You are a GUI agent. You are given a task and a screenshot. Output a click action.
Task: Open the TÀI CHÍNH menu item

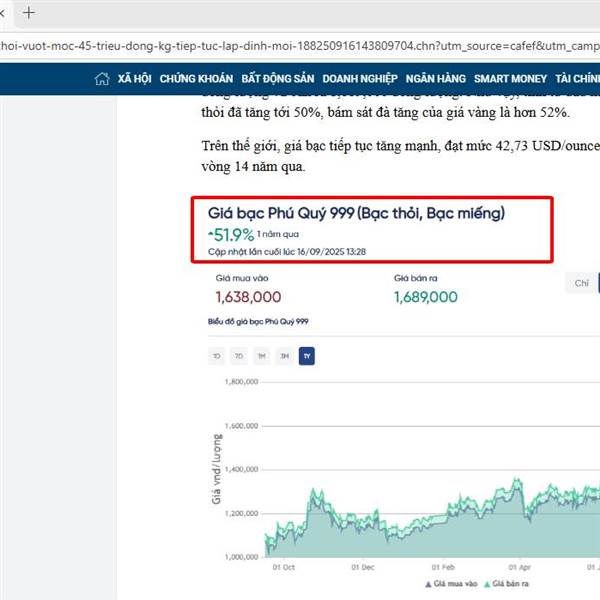pyautogui.click(x=577, y=79)
